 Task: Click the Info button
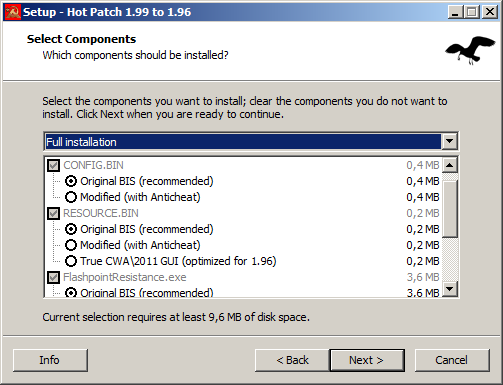[50, 360]
